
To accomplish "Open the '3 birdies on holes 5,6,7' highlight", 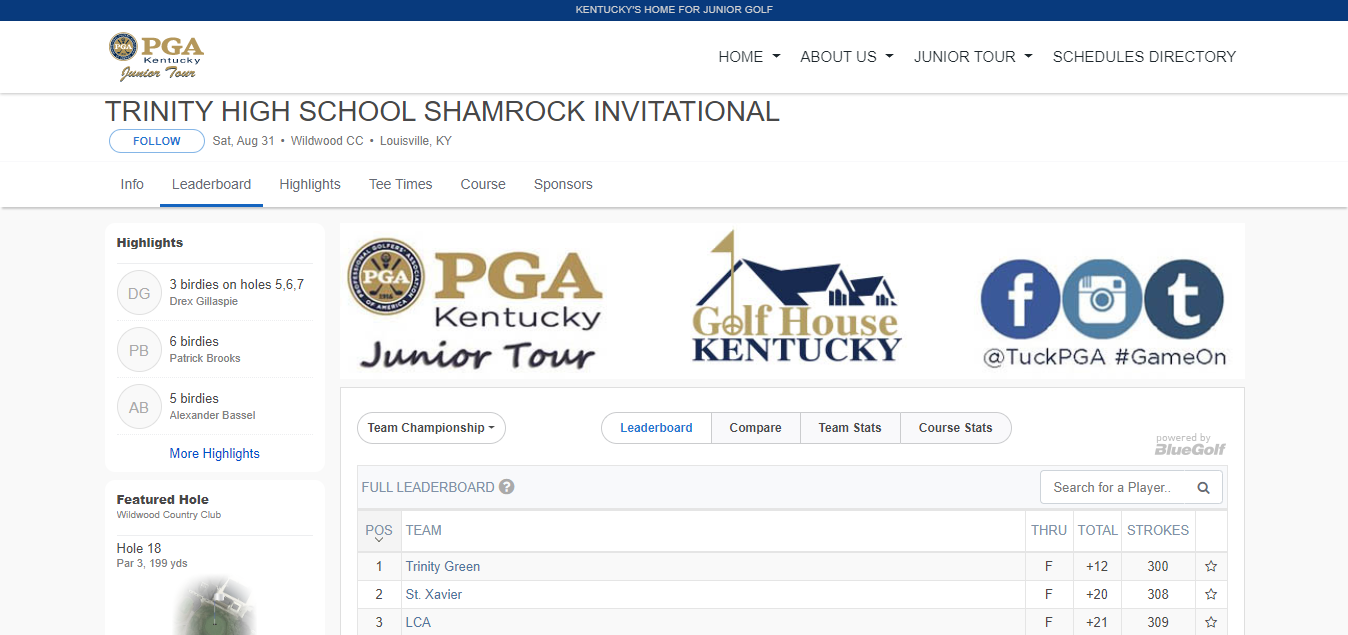I will pos(237,284).
